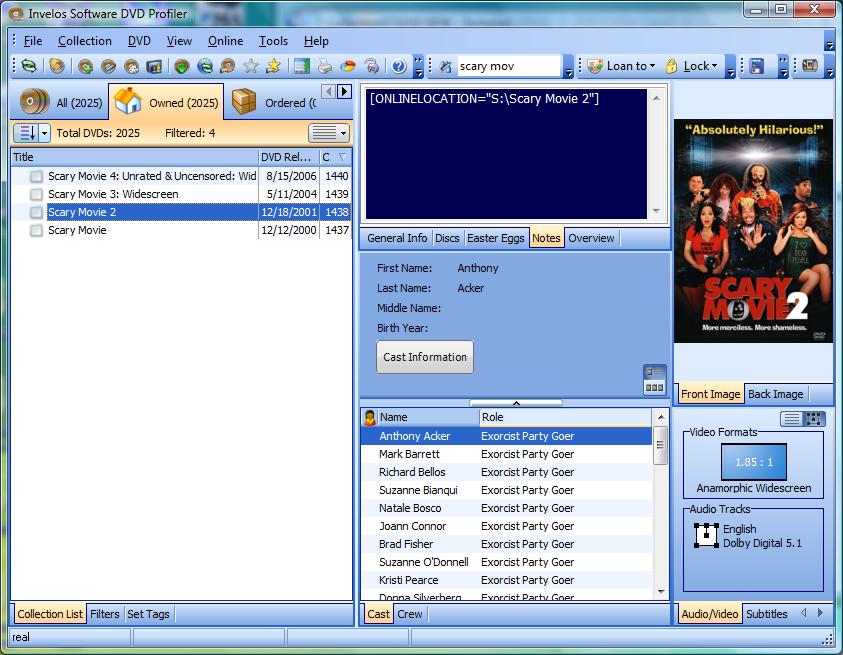
Task: Click the printer icon in toolbar
Action: [325, 67]
